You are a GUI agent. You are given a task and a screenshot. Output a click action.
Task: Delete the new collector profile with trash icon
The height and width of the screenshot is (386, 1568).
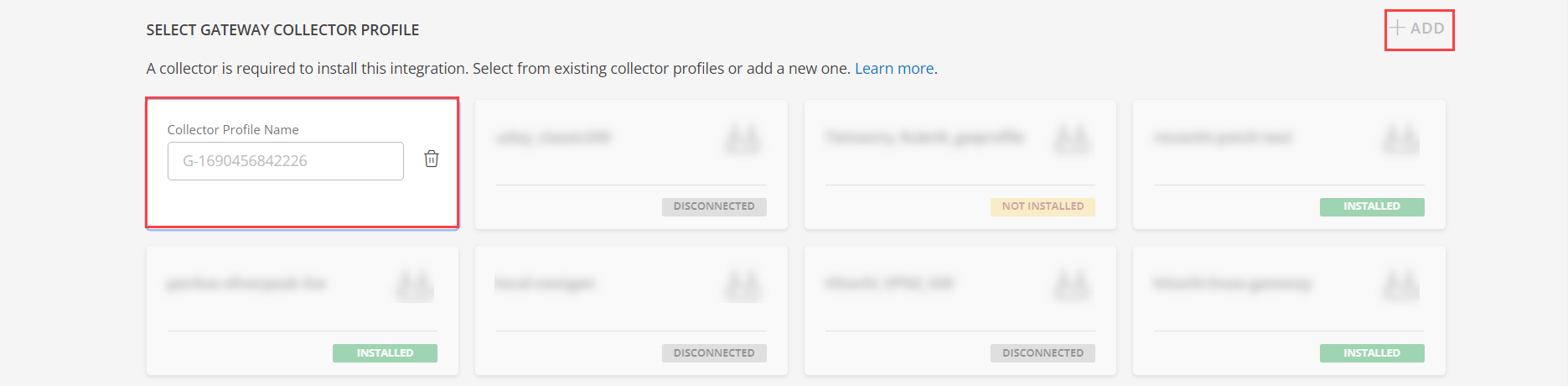pyautogui.click(x=432, y=159)
